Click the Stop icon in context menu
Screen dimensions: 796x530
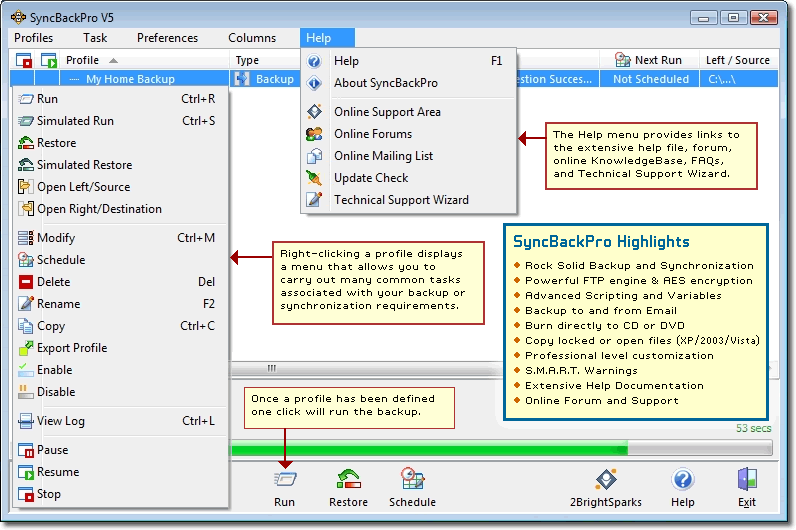coord(26,494)
